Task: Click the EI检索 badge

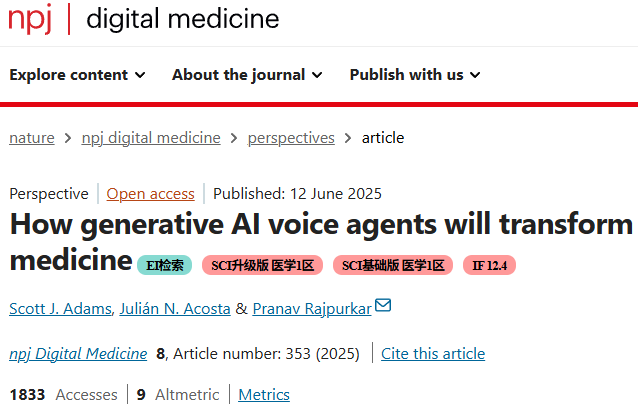Action: tap(164, 265)
